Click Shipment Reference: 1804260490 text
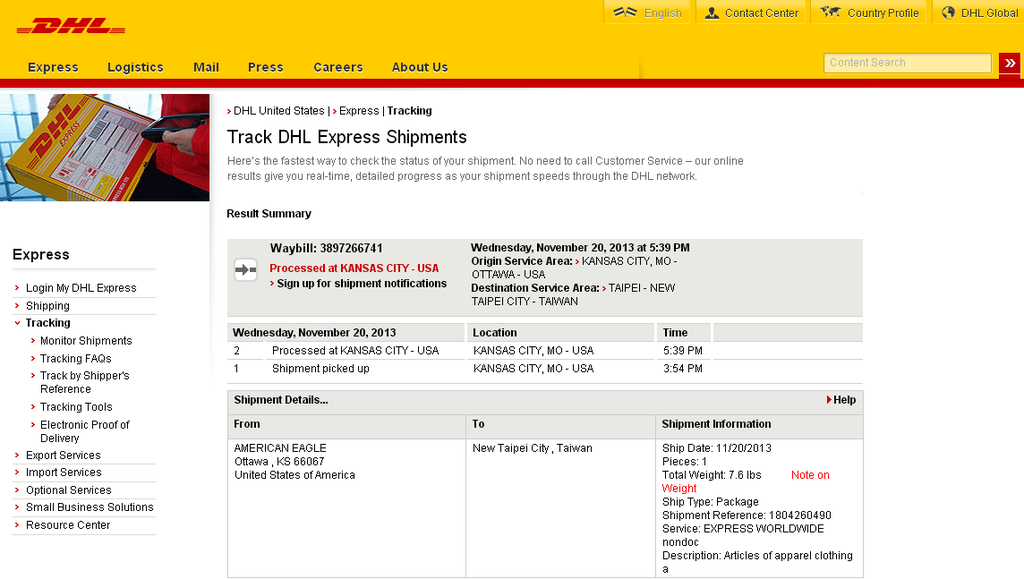Viewport: 1024px width, 579px height. pyautogui.click(x=746, y=516)
